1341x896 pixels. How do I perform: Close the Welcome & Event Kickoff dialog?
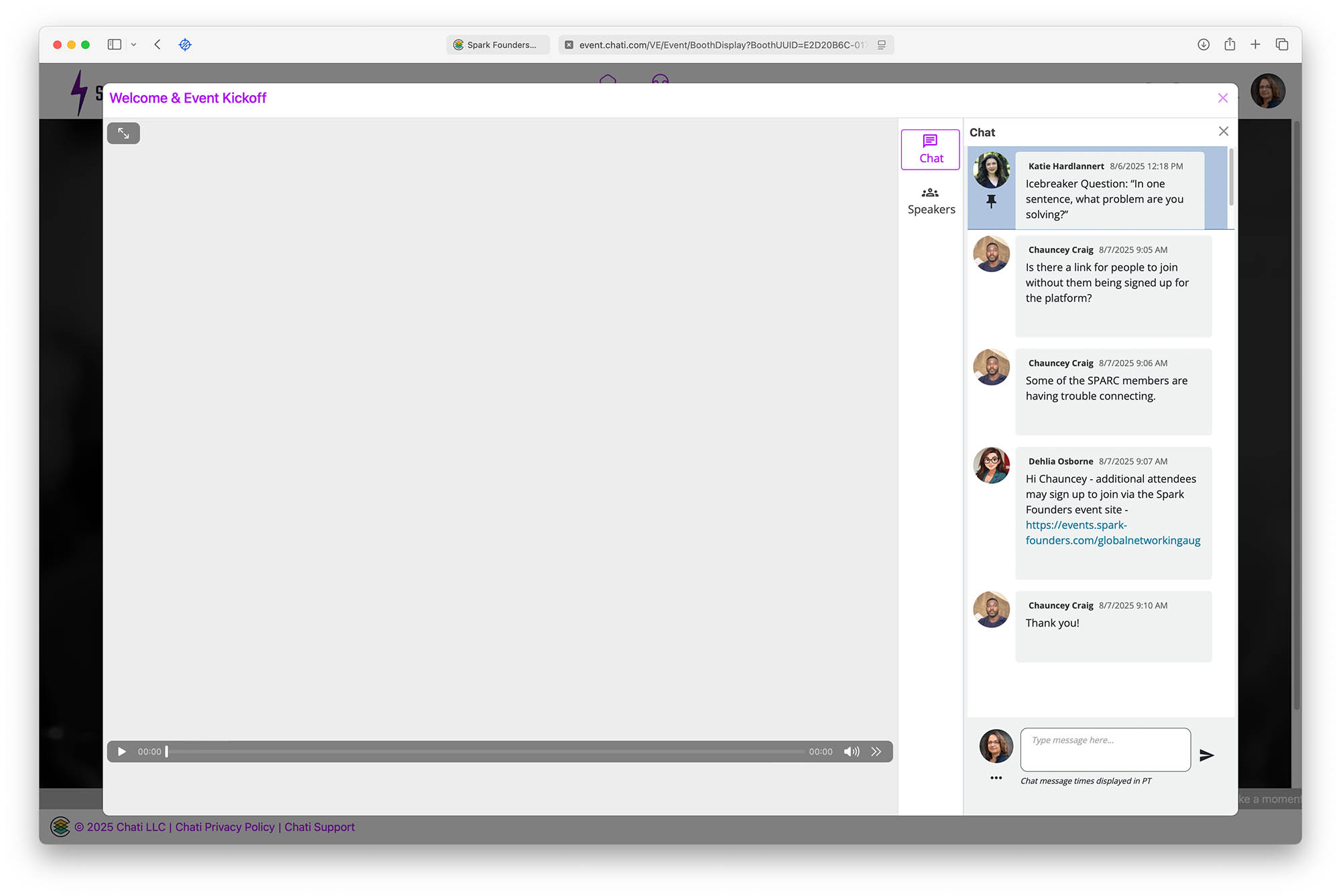click(1222, 98)
